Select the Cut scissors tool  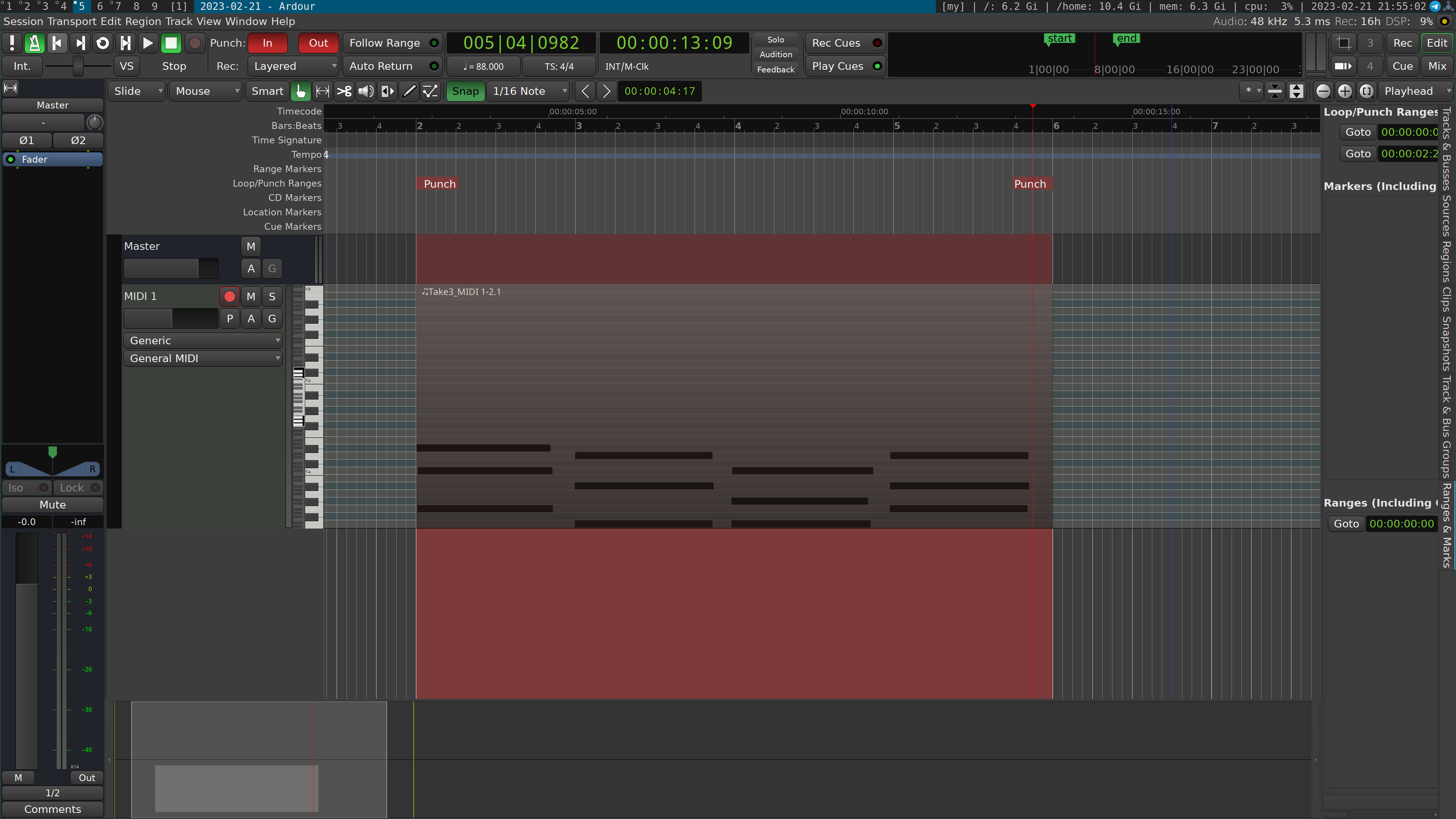344,91
